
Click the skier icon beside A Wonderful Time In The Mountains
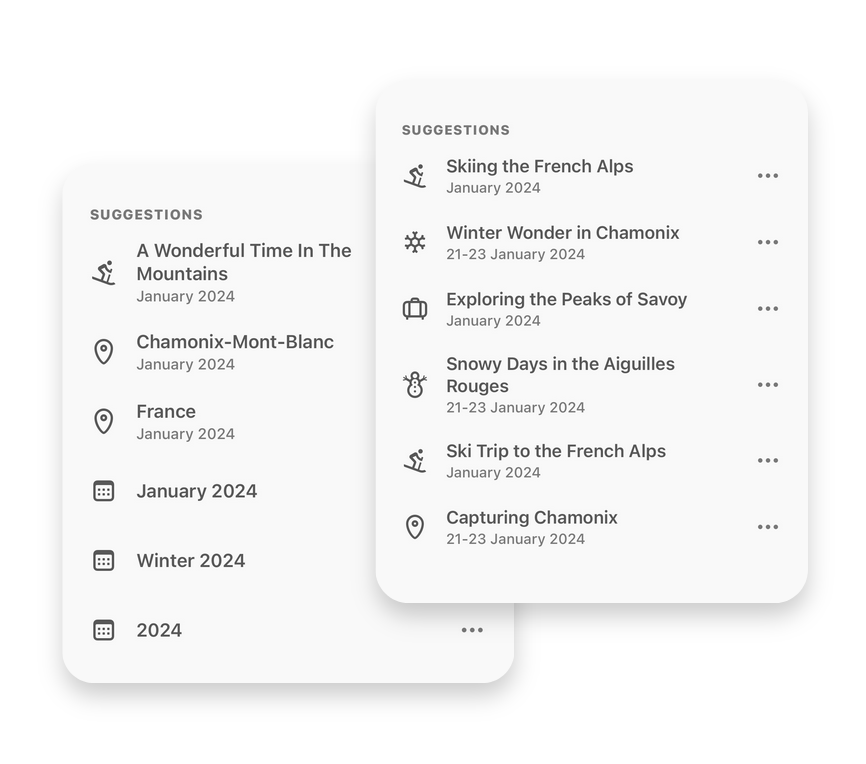(x=104, y=272)
